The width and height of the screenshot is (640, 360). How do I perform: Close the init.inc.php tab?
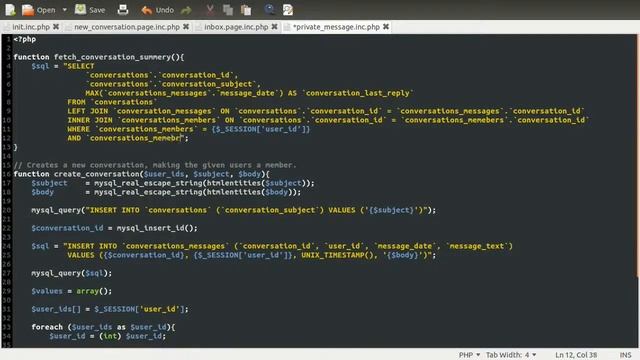[56, 27]
